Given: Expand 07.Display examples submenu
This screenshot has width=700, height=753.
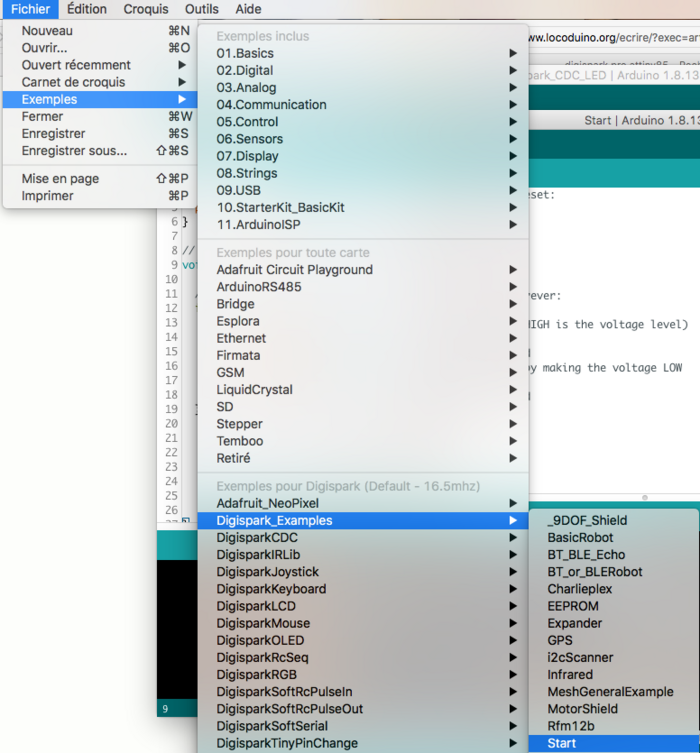Looking at the screenshot, I should pos(363,156).
